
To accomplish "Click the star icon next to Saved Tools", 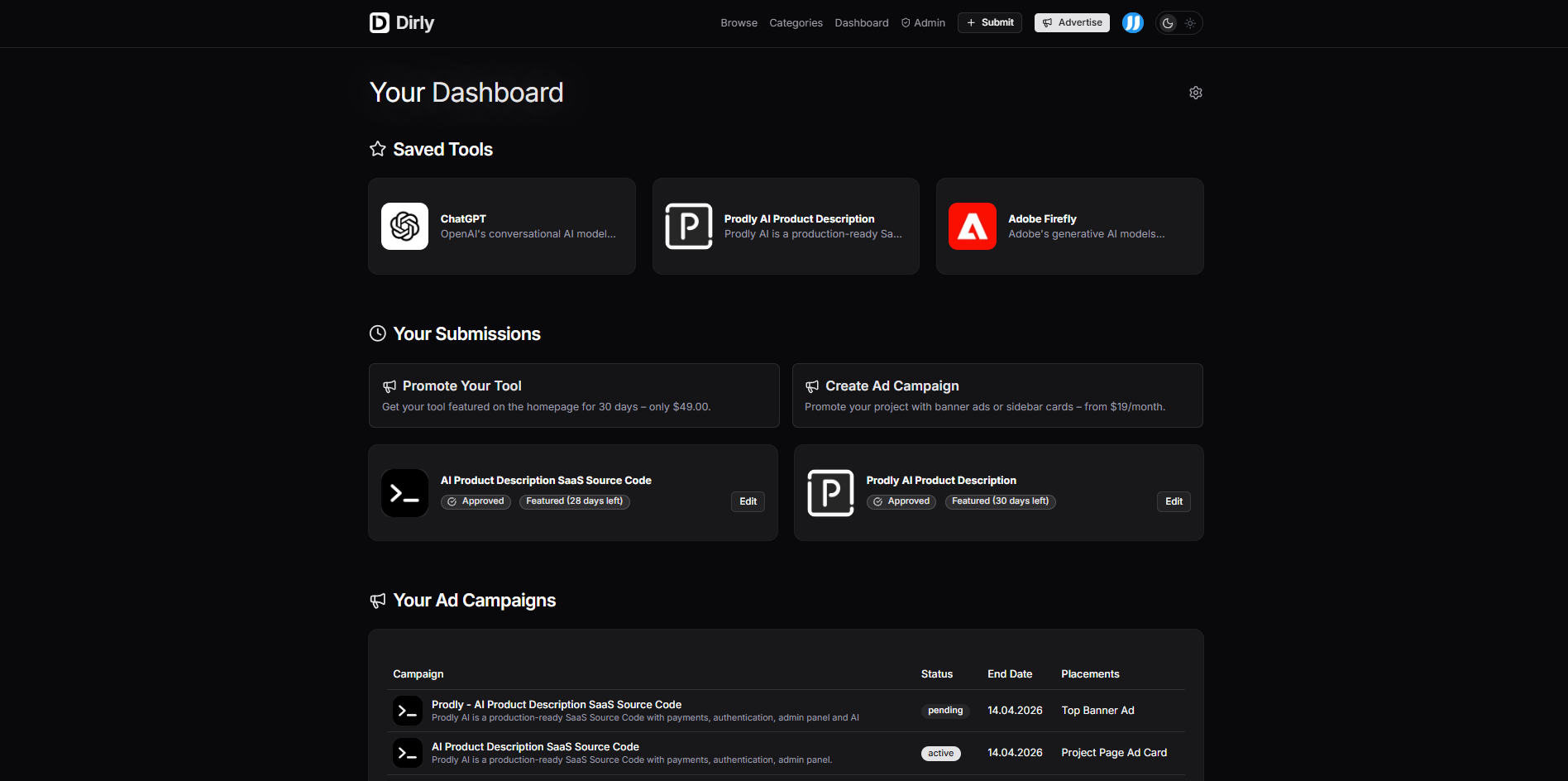I will click(x=377, y=148).
